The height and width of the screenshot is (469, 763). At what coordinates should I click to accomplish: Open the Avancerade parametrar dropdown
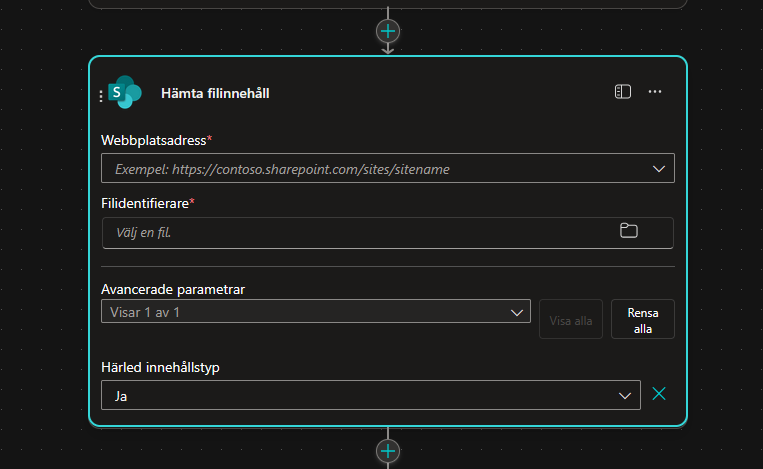[x=316, y=311]
